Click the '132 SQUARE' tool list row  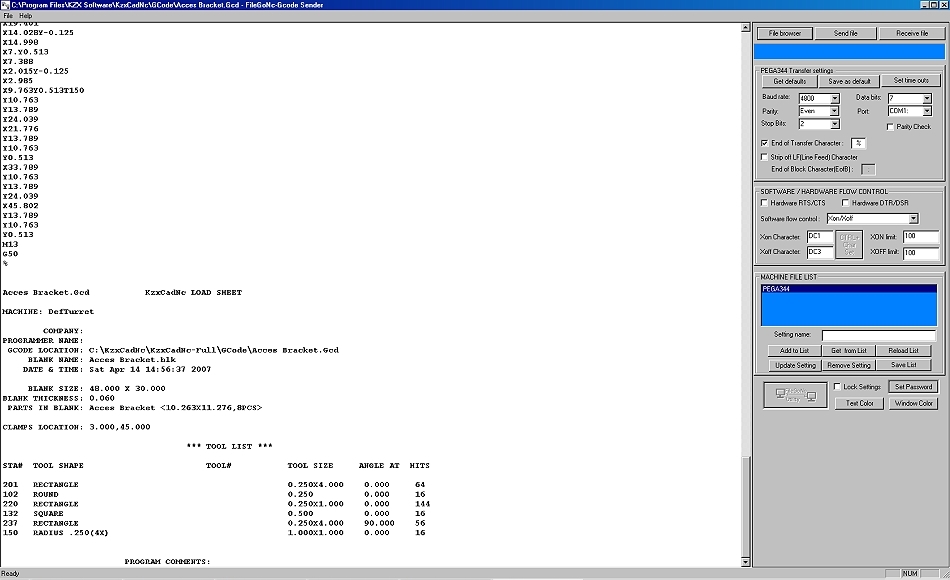pyautogui.click(x=214, y=513)
